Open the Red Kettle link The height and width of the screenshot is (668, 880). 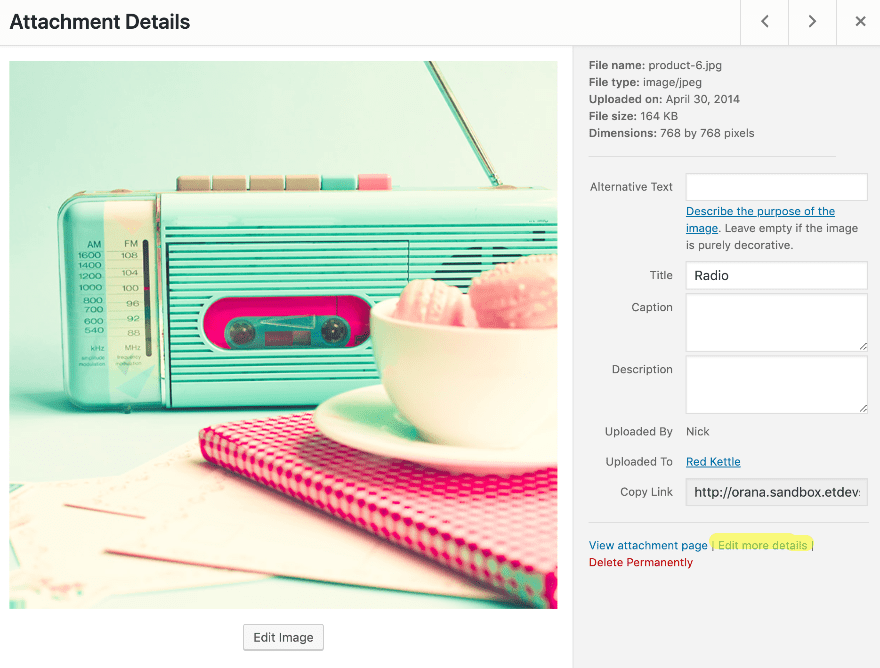[x=713, y=462]
